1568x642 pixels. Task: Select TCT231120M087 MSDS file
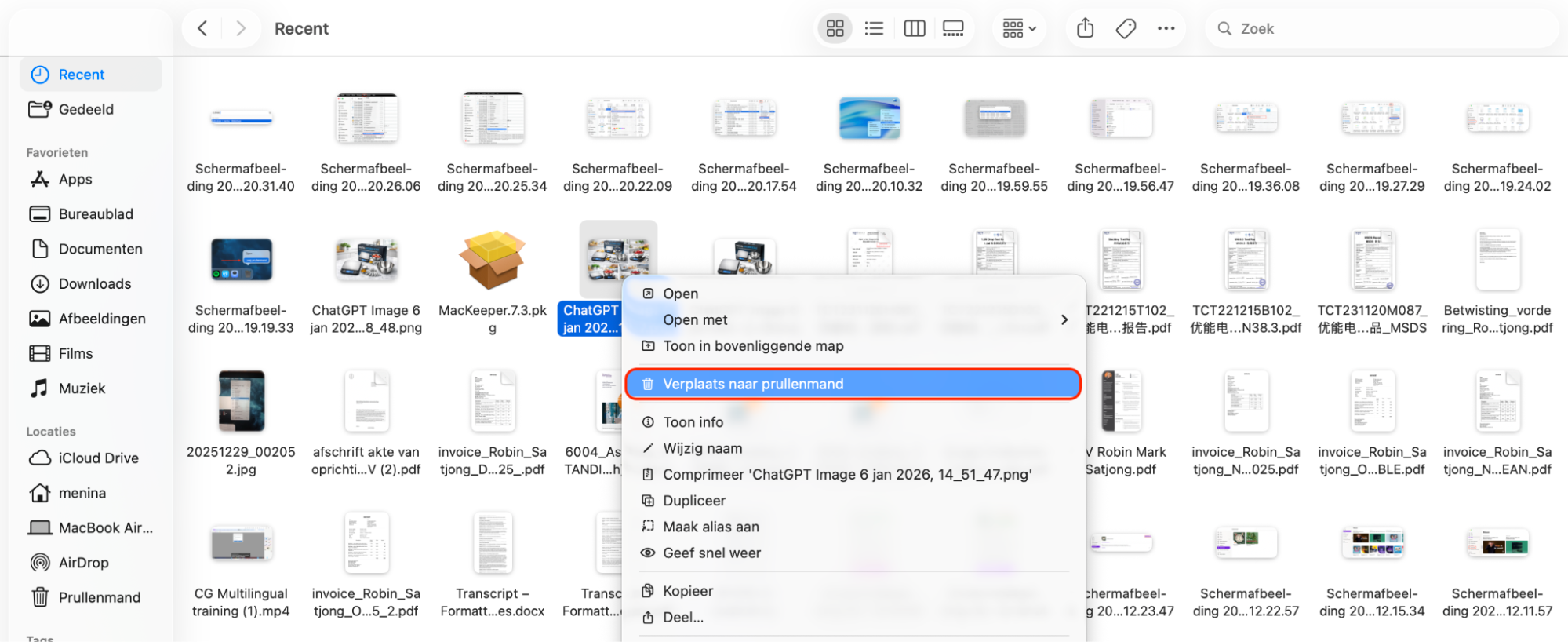[1372, 261]
